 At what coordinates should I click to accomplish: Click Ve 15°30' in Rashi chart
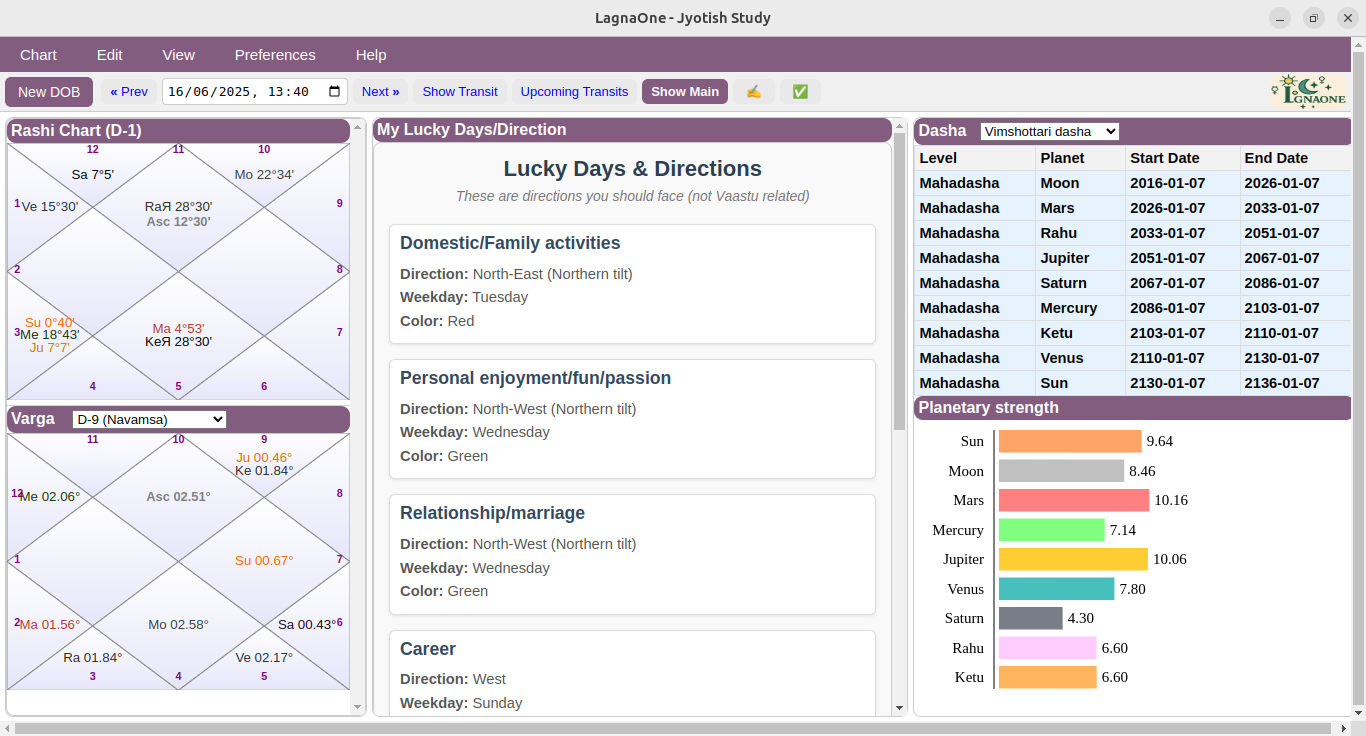(50, 206)
